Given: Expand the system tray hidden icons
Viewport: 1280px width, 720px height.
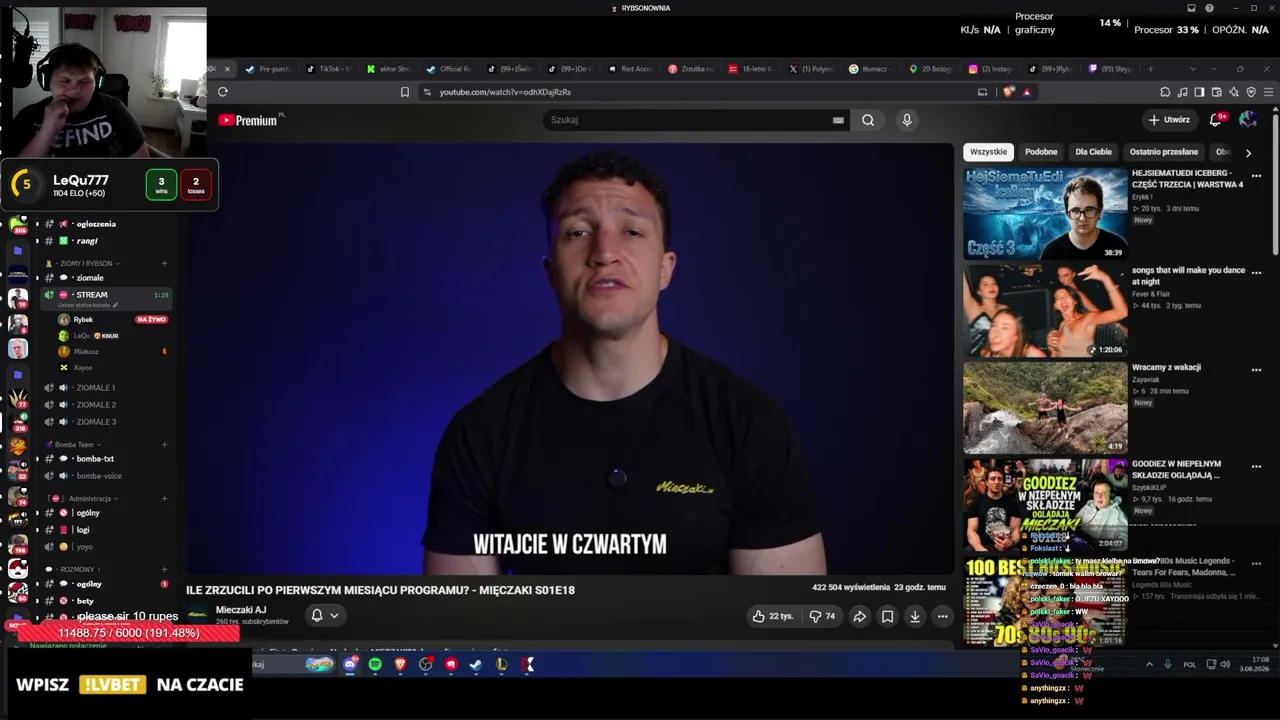Looking at the screenshot, I should coord(1149,664).
